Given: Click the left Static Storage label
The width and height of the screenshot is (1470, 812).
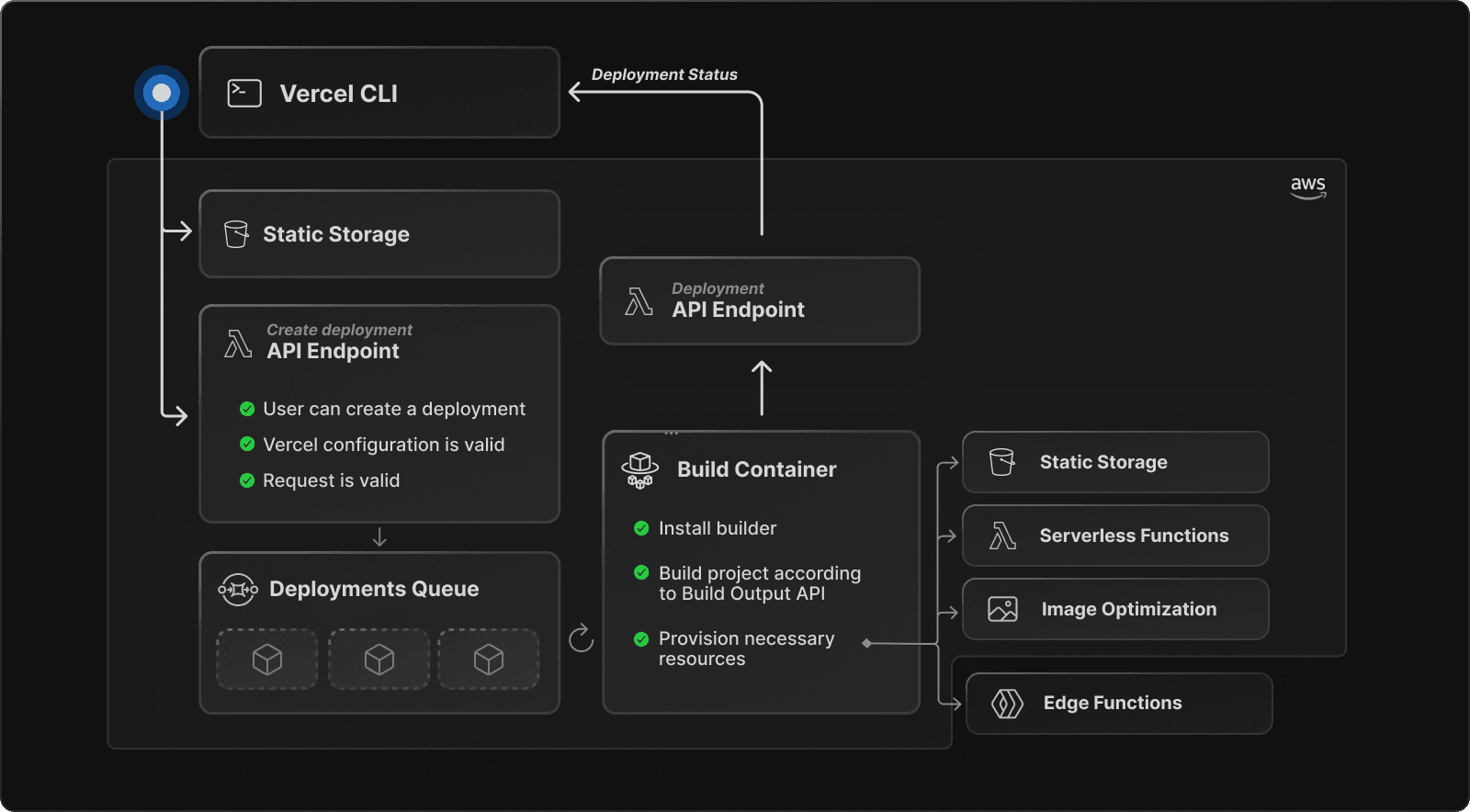Looking at the screenshot, I should [x=336, y=234].
